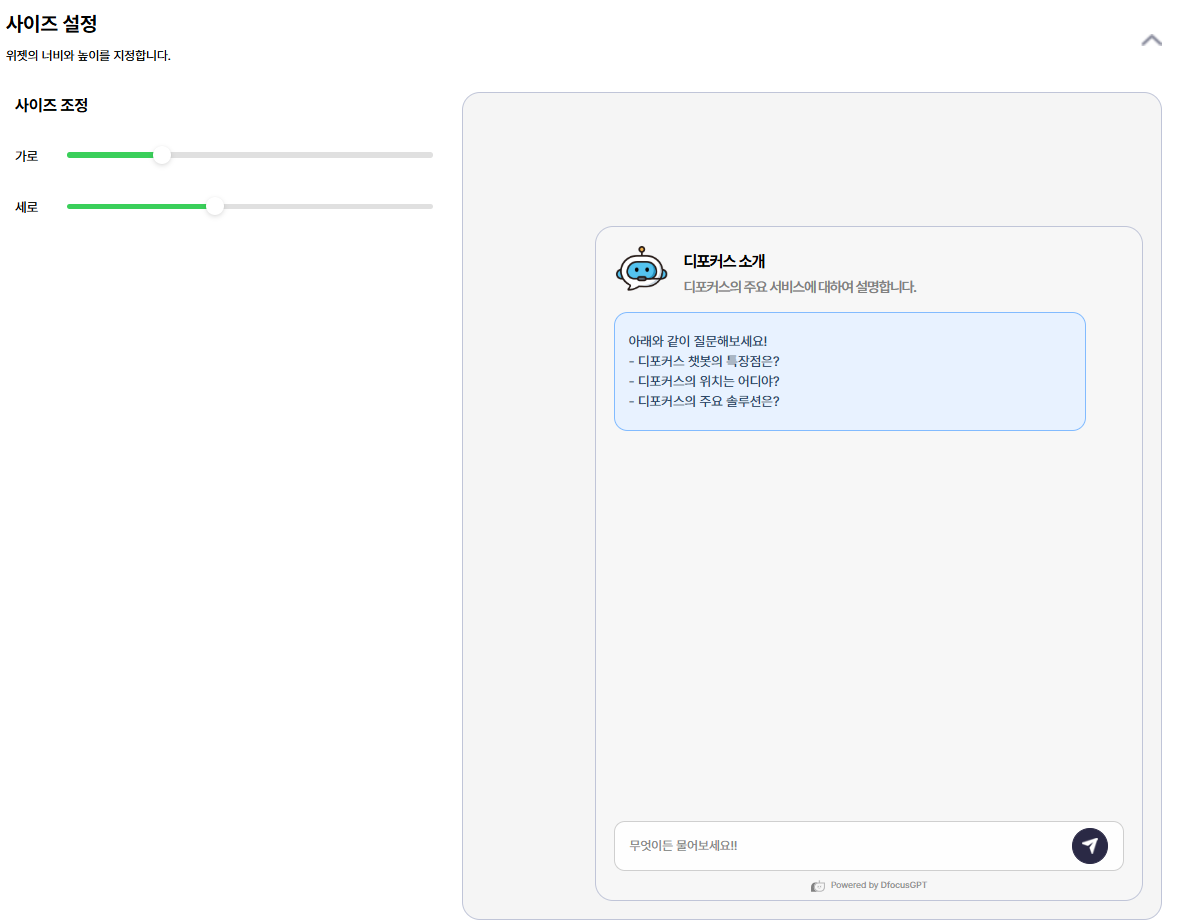Click the 사이즈 설정 section heading
The image size is (1183, 921).
(x=51, y=24)
